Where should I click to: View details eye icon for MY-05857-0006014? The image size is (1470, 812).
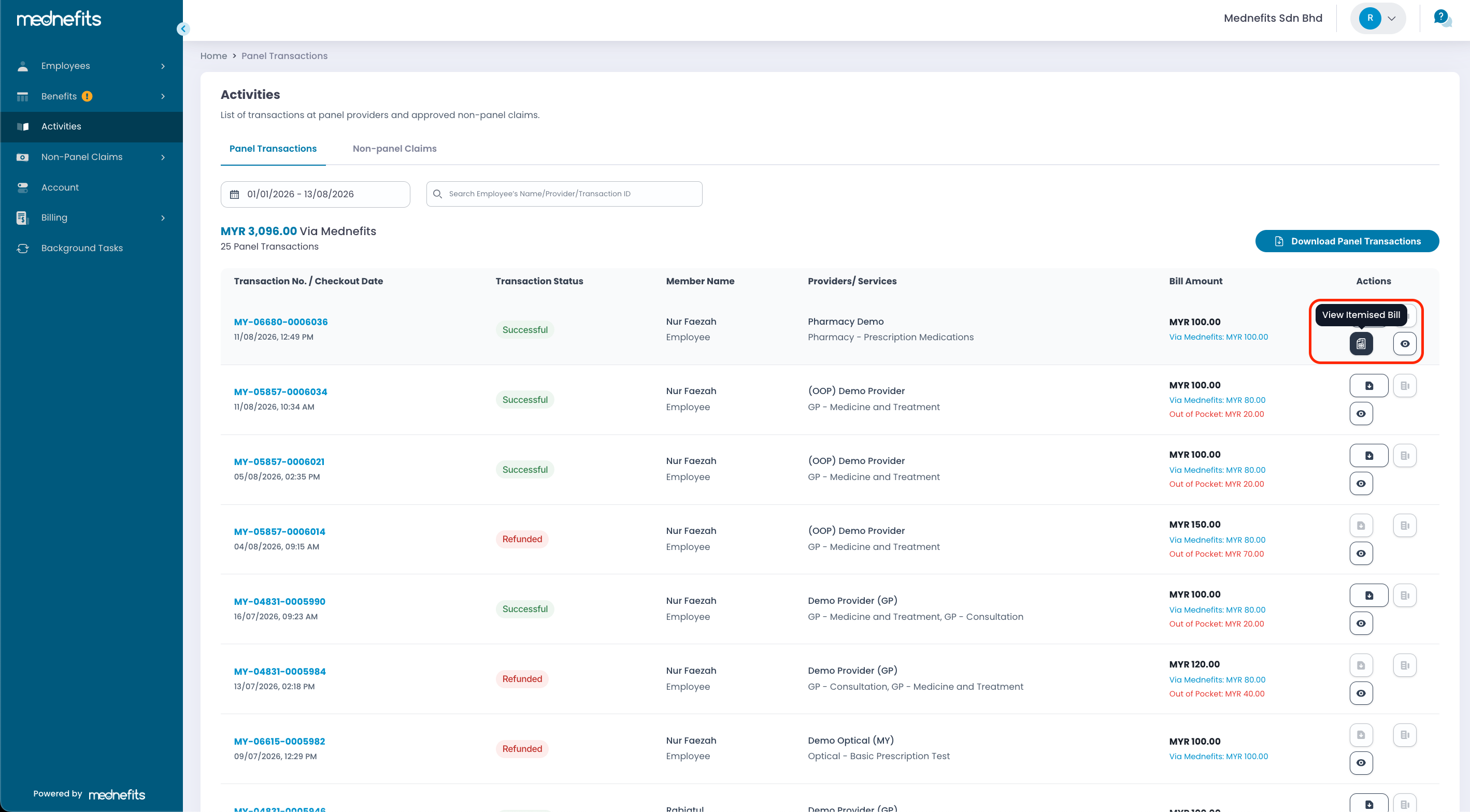click(x=1361, y=553)
